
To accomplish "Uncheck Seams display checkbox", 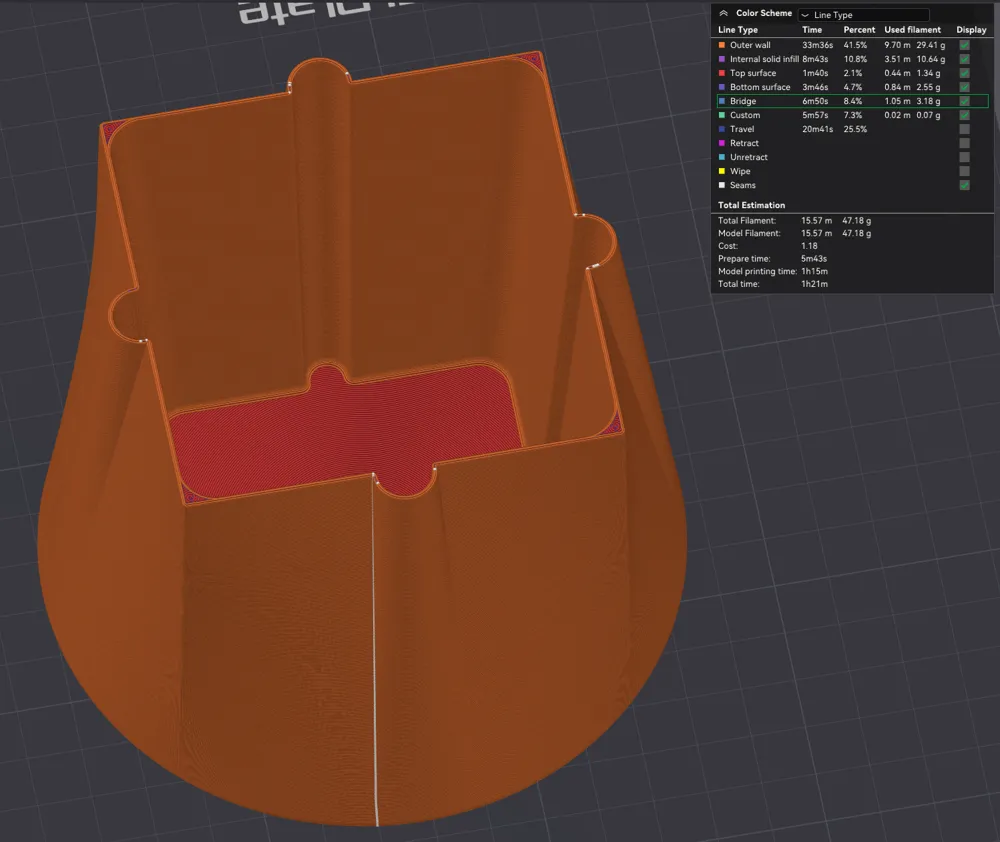I will click(964, 185).
